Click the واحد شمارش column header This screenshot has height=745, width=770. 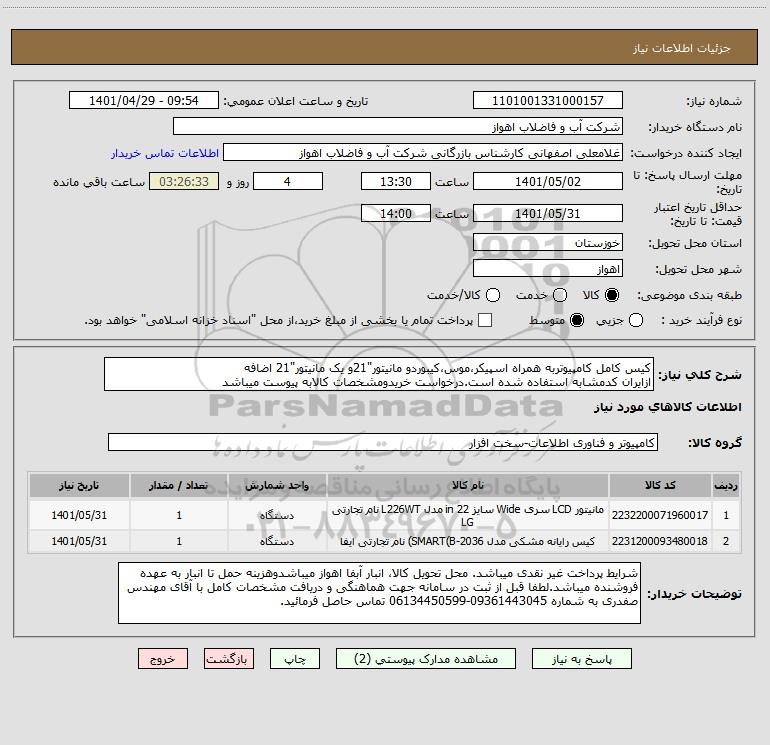277,486
